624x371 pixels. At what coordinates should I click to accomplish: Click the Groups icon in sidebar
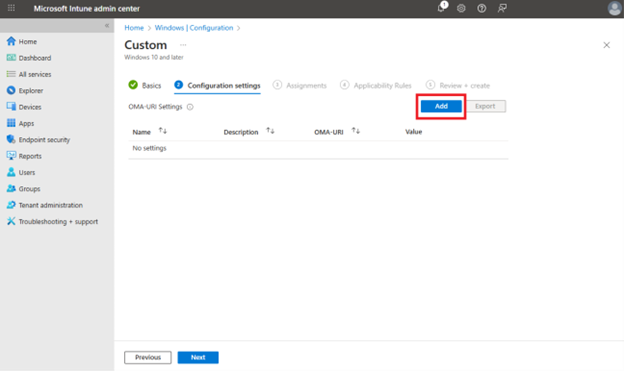tap(11, 188)
